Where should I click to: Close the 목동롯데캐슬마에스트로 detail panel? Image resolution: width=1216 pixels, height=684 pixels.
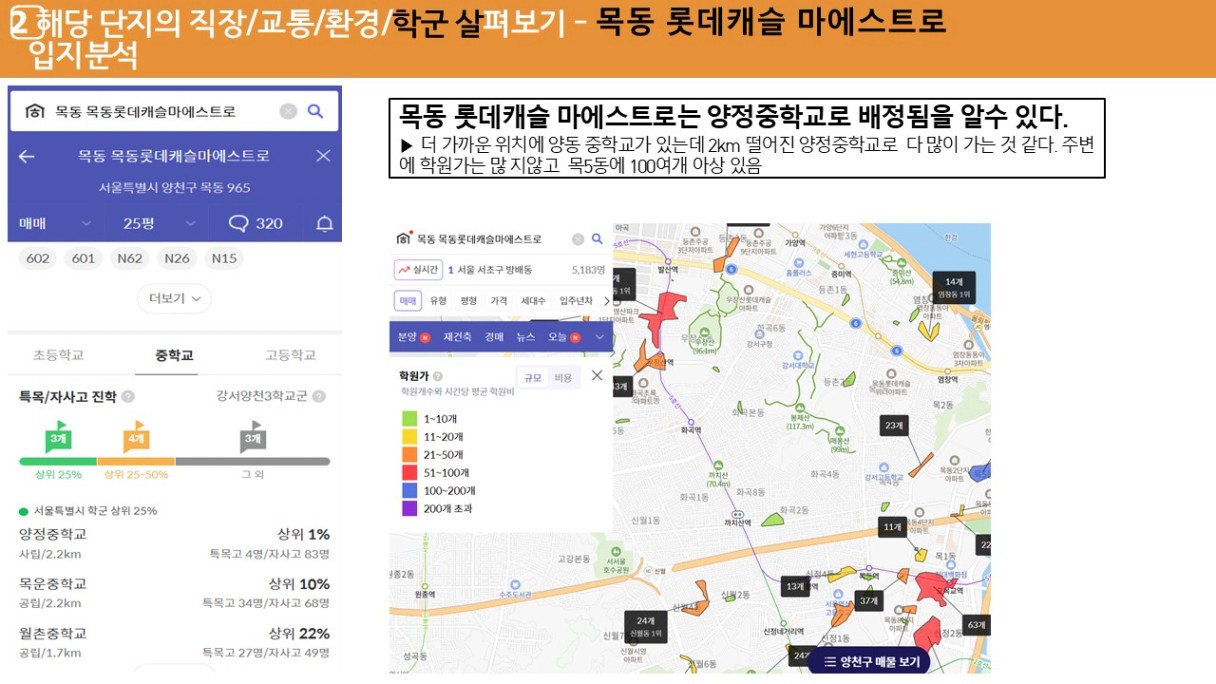coord(323,156)
